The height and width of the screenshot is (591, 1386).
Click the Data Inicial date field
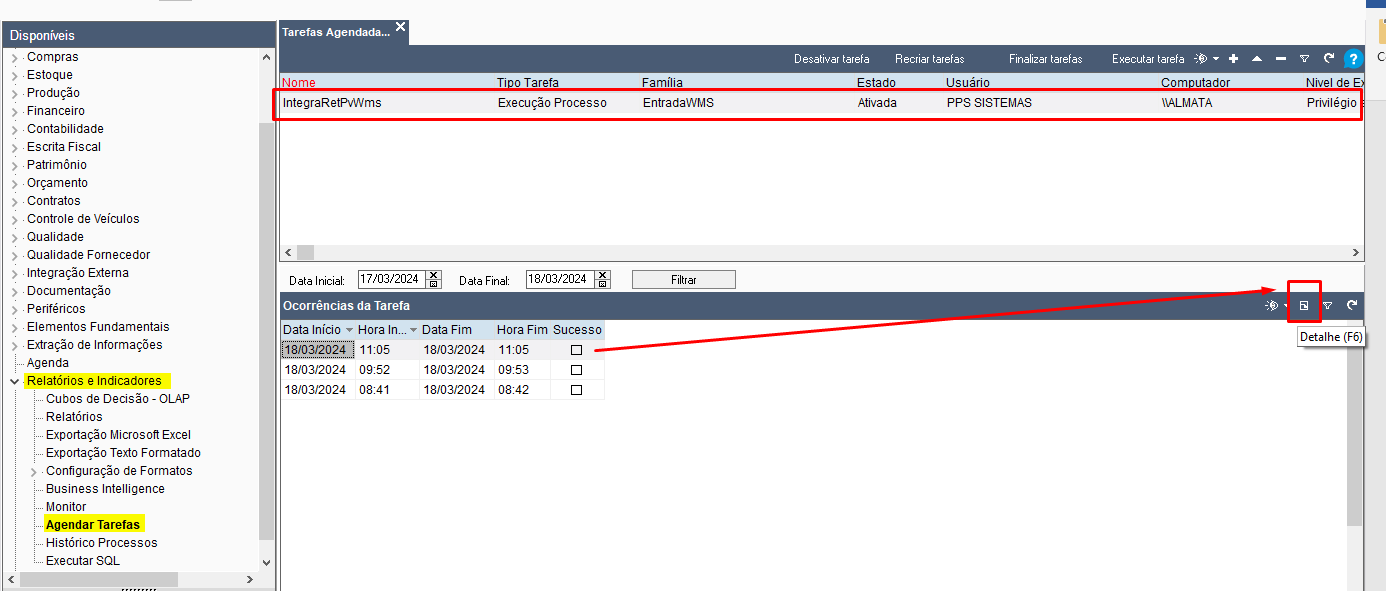pos(392,280)
